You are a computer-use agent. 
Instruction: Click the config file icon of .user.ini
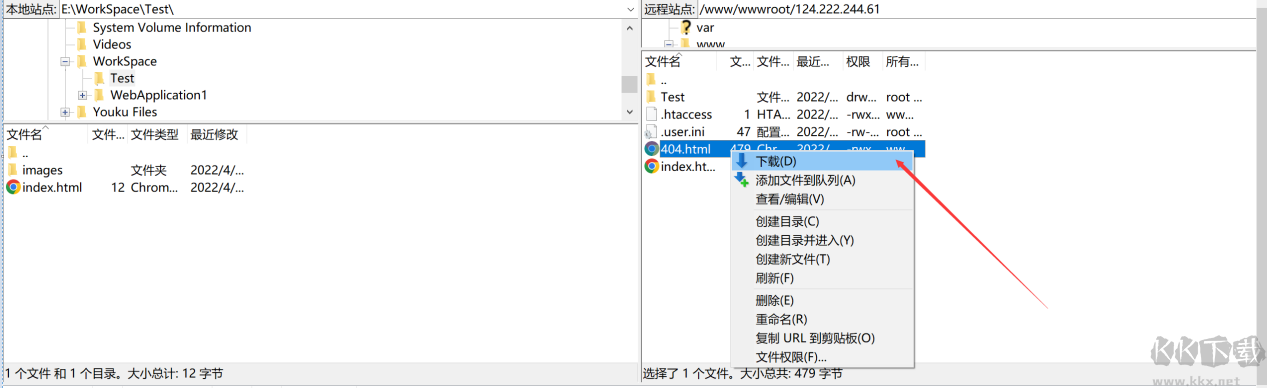[651, 132]
